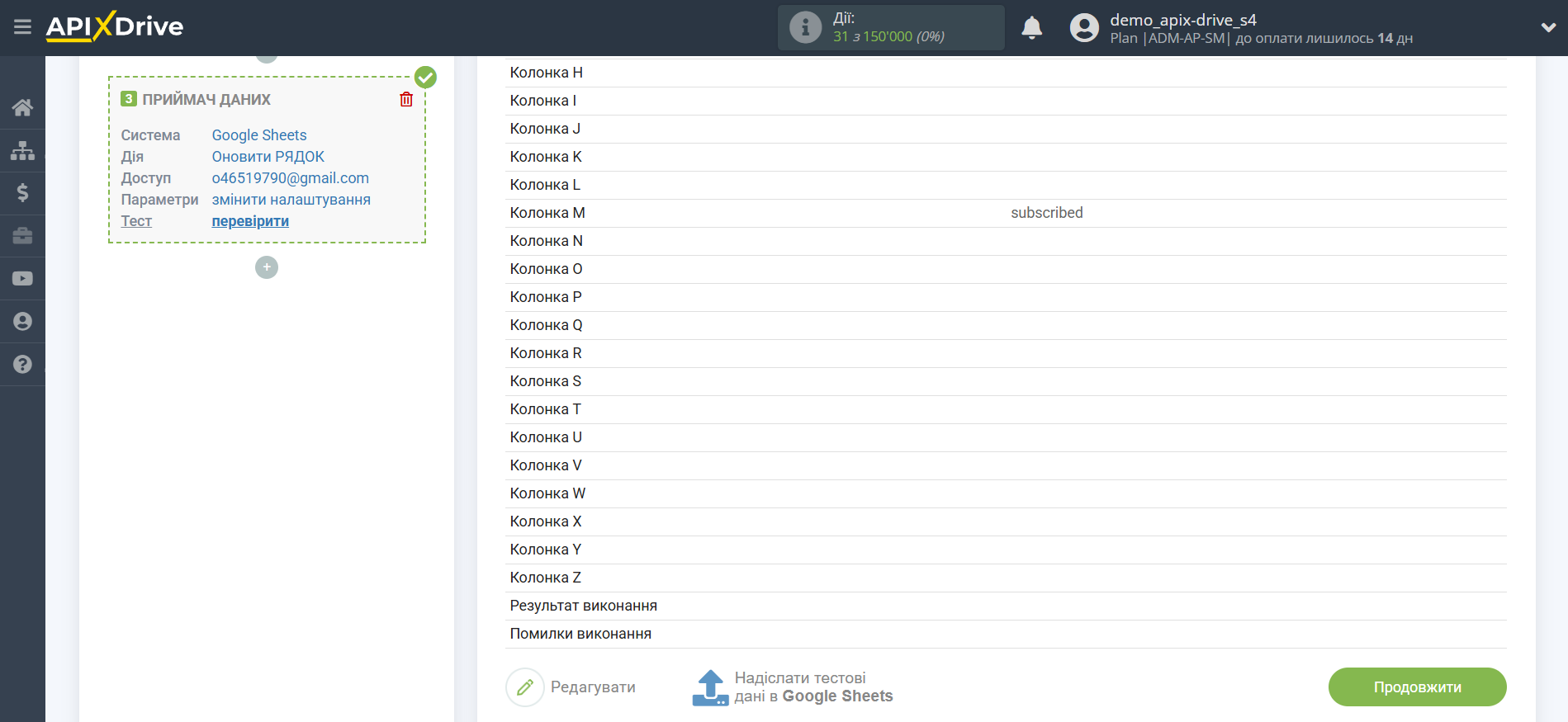Select the Колонка U row
The height and width of the screenshot is (722, 1568).
point(1006,437)
